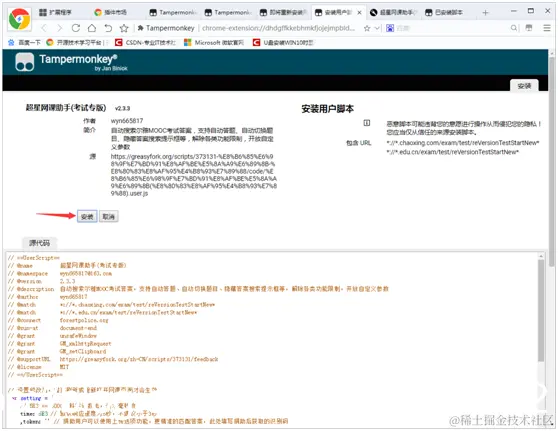Minimize the browser window
Image resolution: width=558 pixels, height=431 pixels.
[x=514, y=11]
